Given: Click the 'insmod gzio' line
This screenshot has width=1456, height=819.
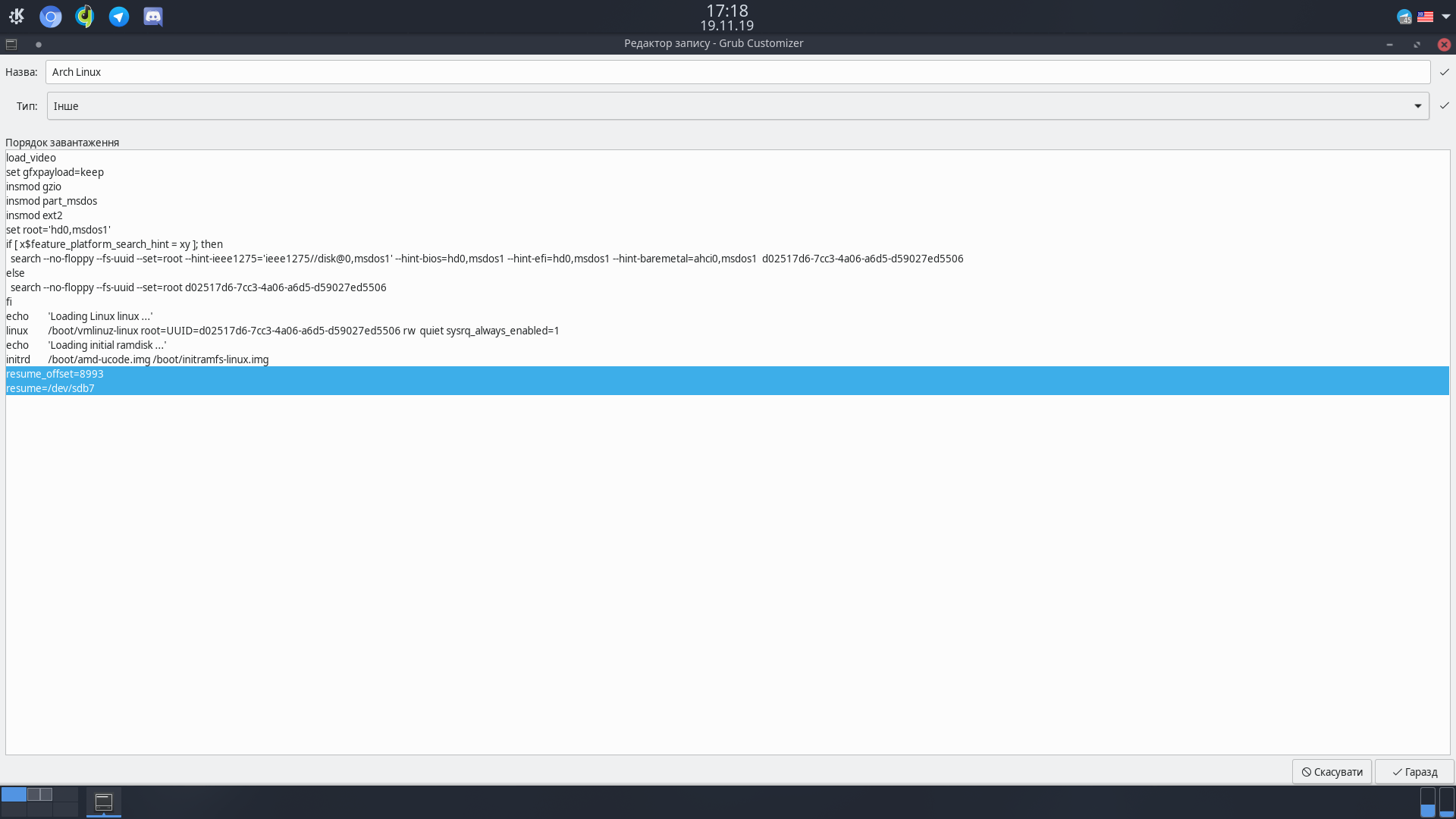Looking at the screenshot, I should coord(33,187).
